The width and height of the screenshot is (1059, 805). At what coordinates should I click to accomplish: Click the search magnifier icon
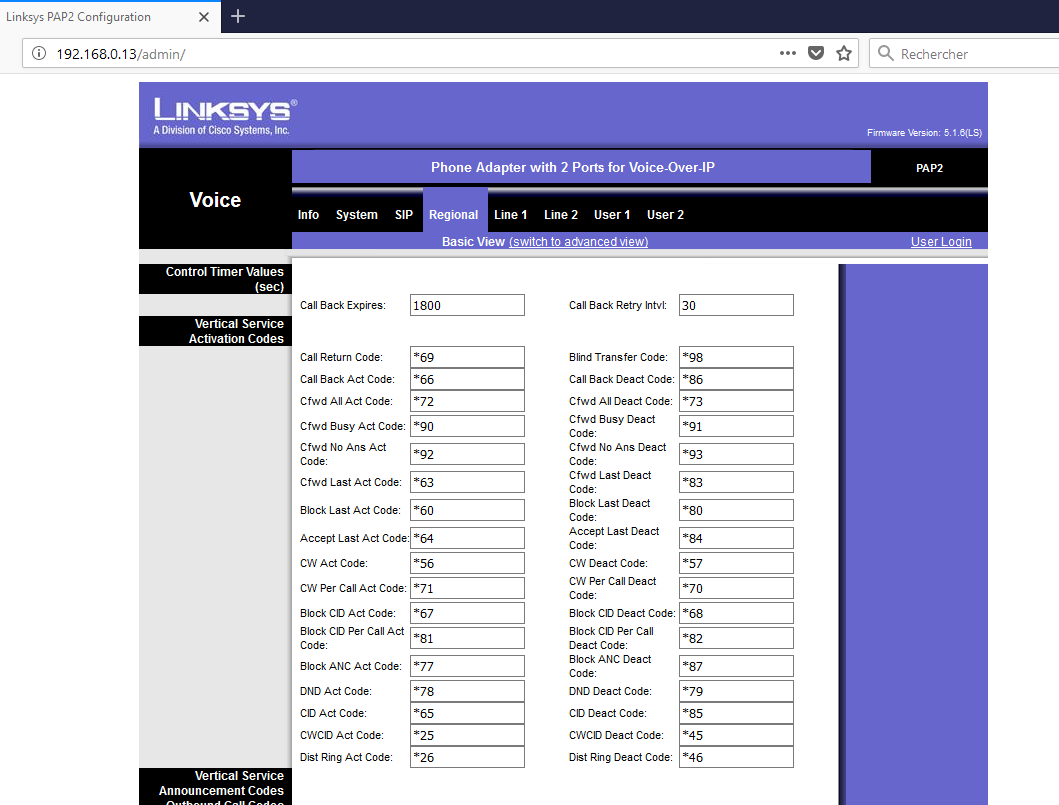click(885, 53)
